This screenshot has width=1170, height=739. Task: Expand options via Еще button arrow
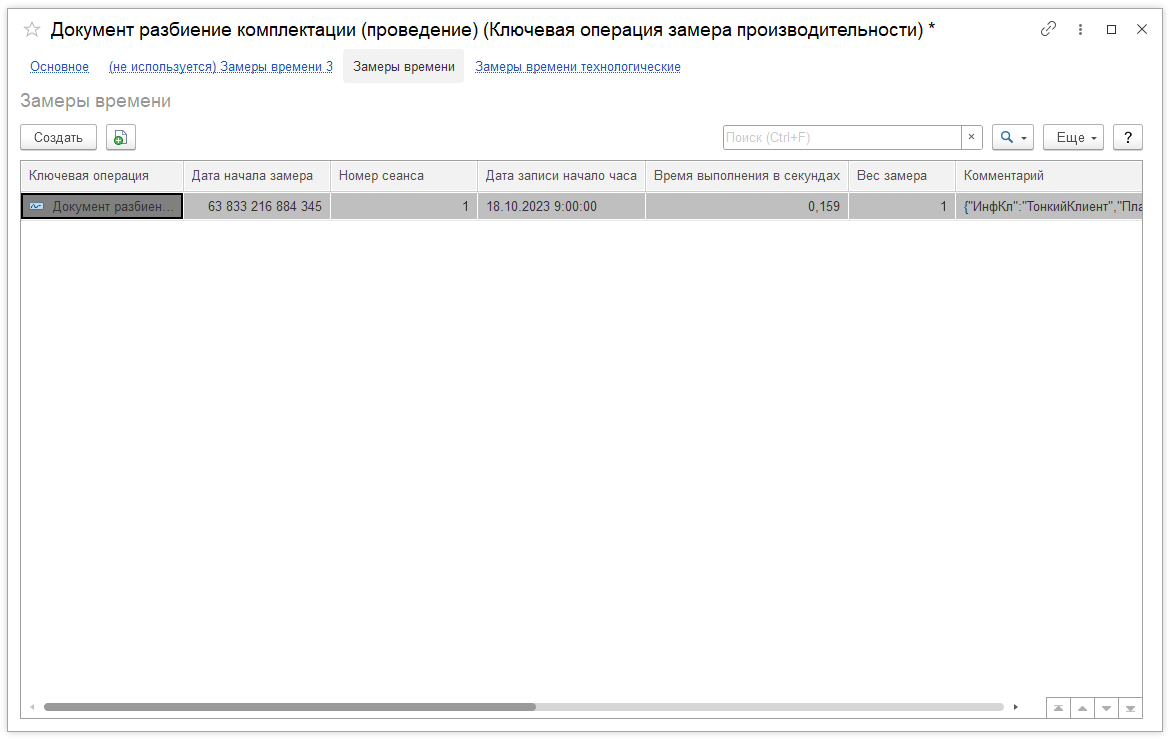point(1091,137)
